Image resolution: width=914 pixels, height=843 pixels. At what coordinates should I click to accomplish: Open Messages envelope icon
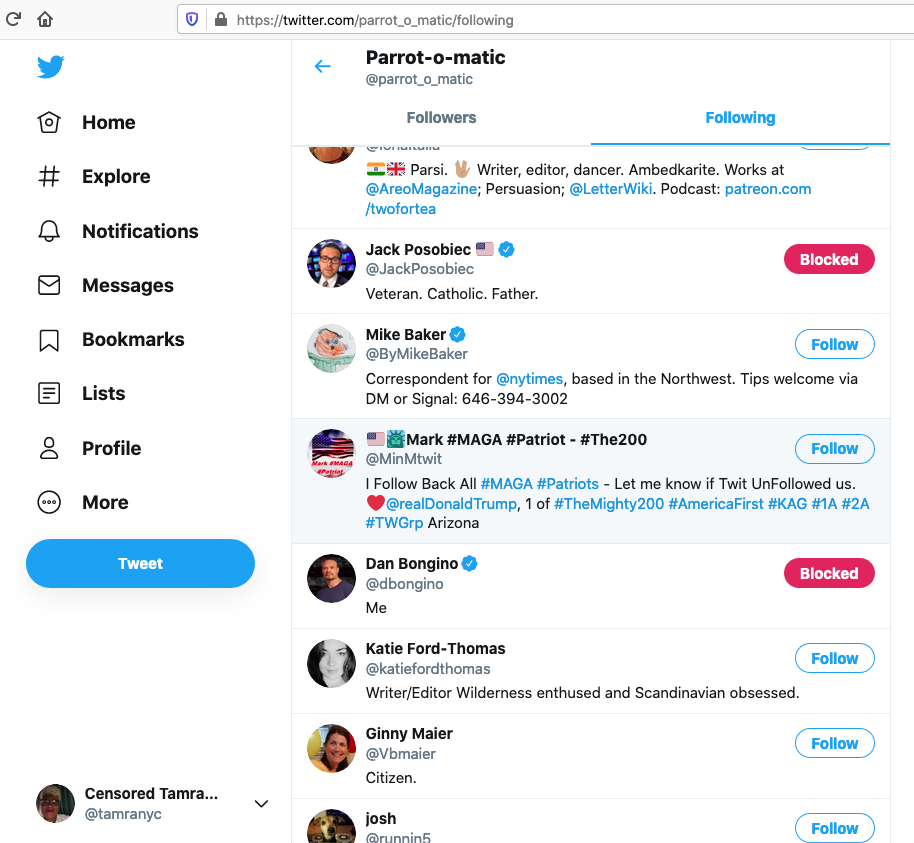(49, 286)
